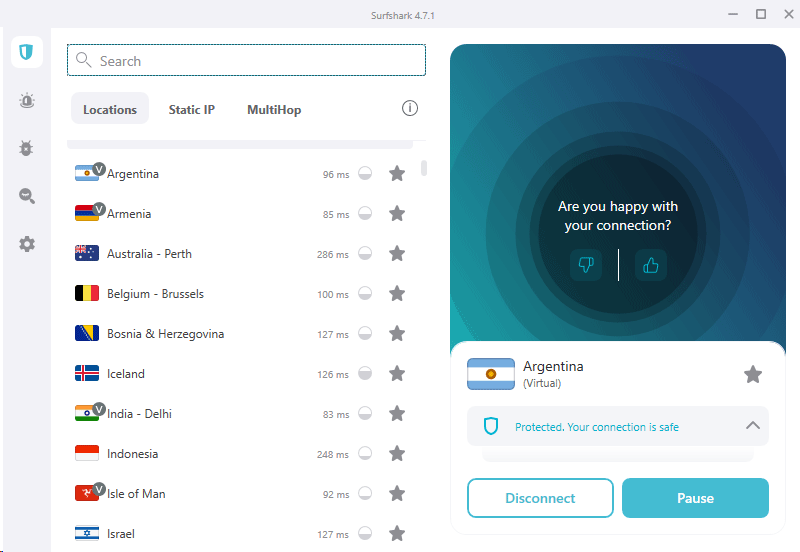Favorite Australia - Perth with its star

click(x=397, y=254)
